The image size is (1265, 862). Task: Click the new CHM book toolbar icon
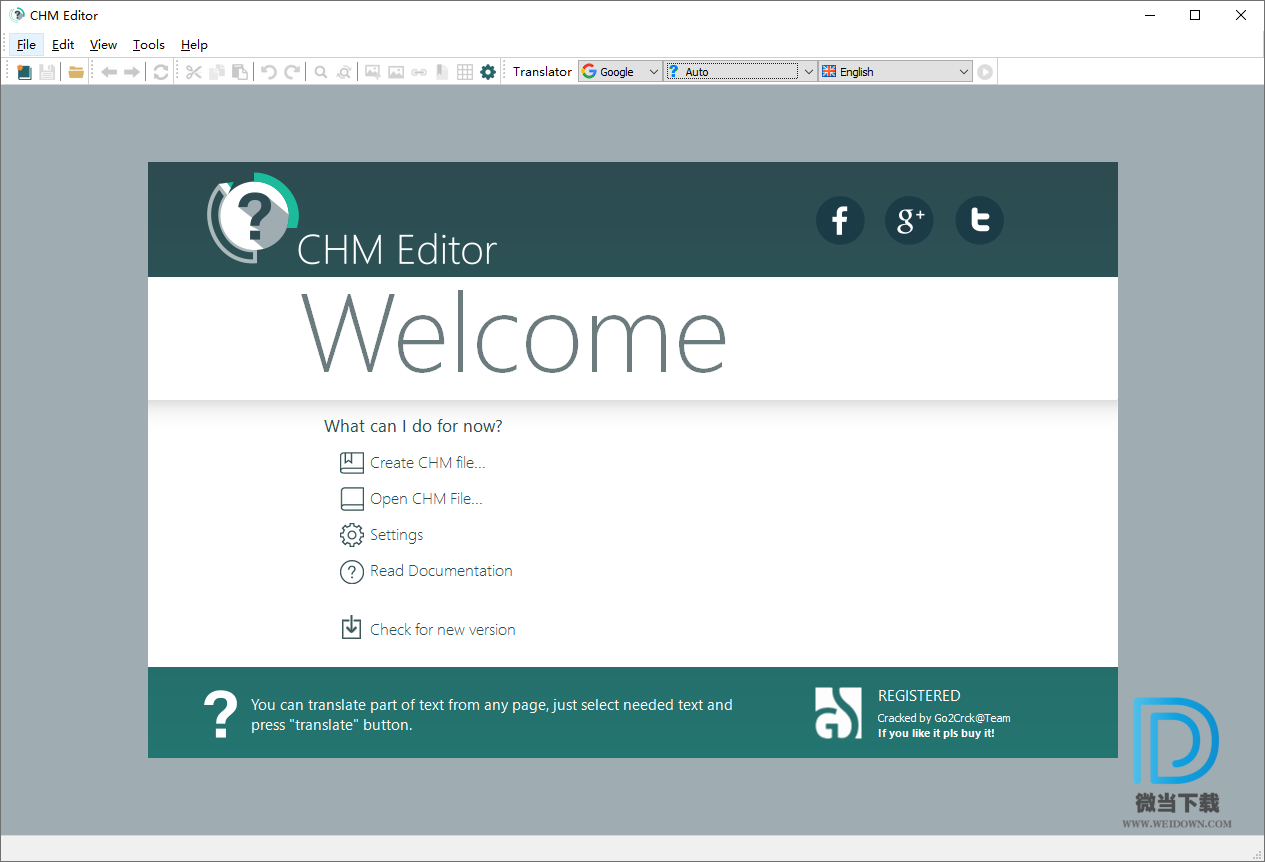(24, 72)
